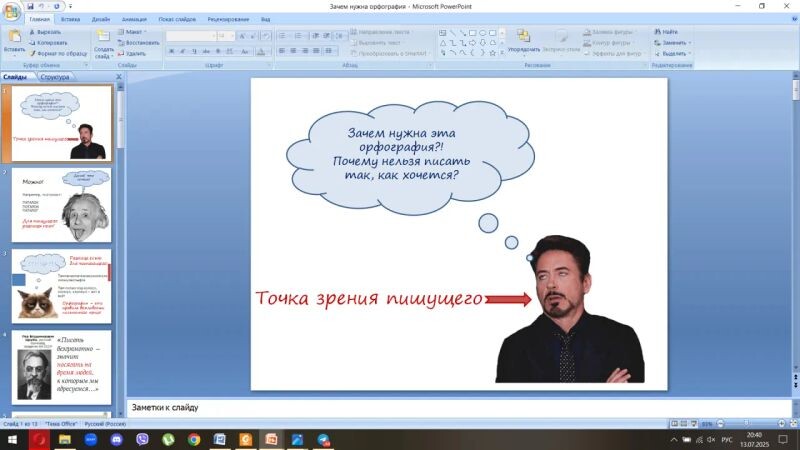Click Вырезать (Cut) in the clipboard group

coord(45,32)
